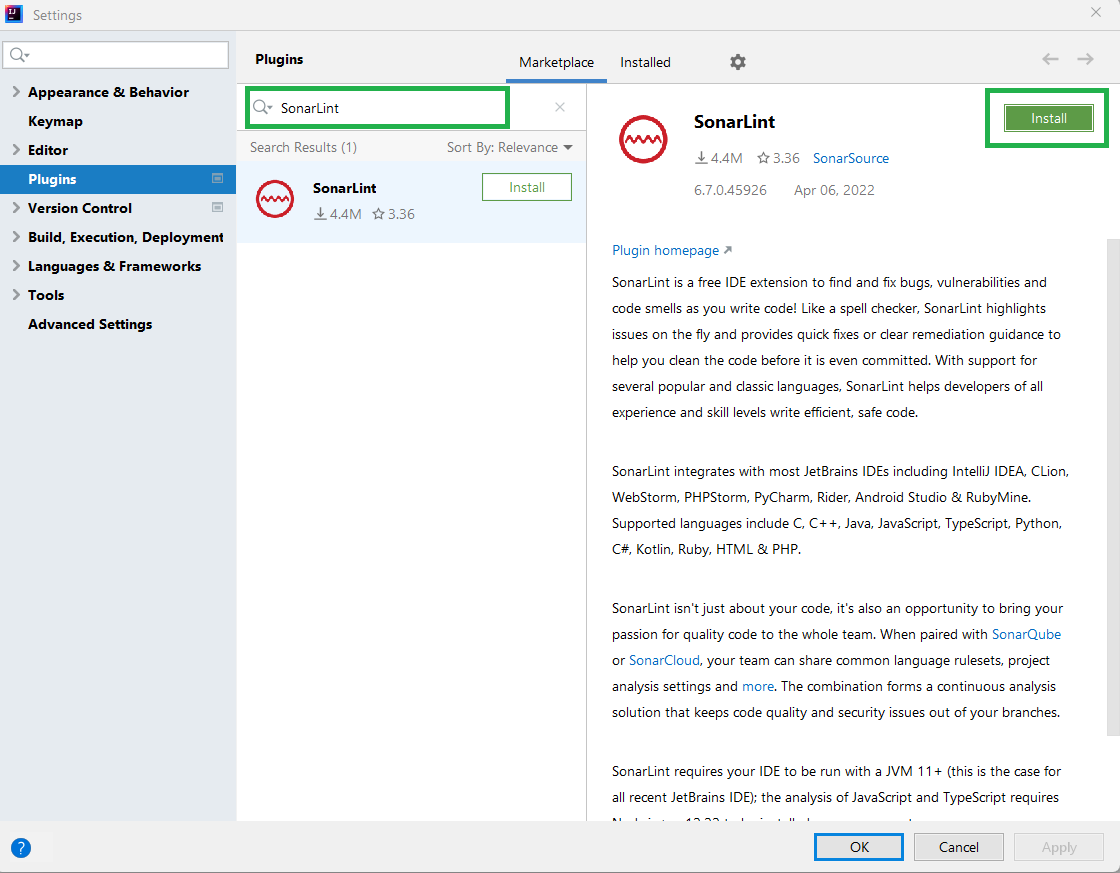This screenshot has height=873, width=1120.
Task: Open the SonarQube link in description
Action: click(1026, 634)
